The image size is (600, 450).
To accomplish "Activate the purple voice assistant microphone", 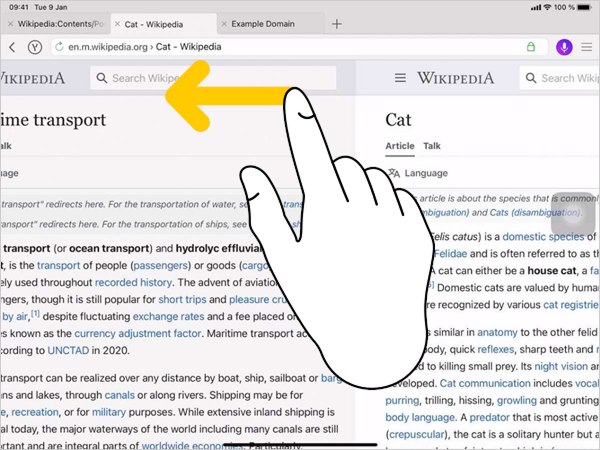I will (563, 47).
